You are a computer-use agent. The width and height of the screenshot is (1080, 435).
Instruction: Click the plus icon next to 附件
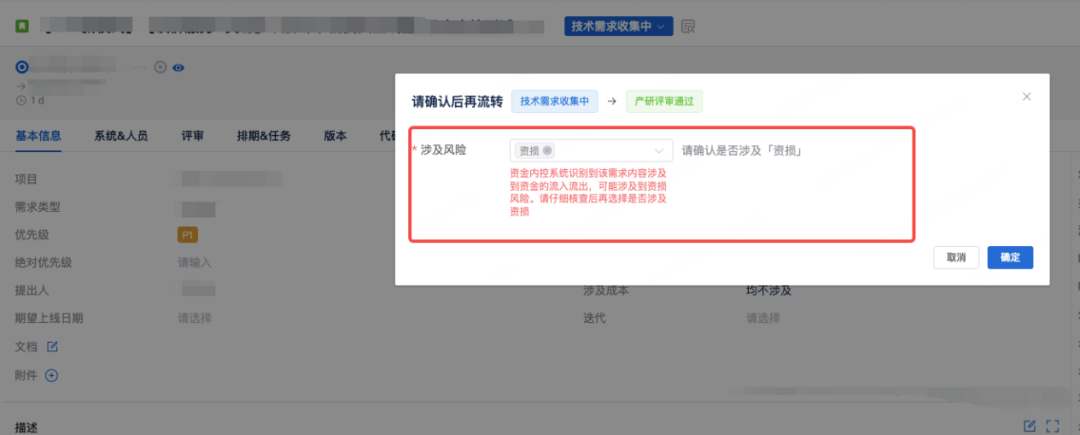(x=52, y=375)
